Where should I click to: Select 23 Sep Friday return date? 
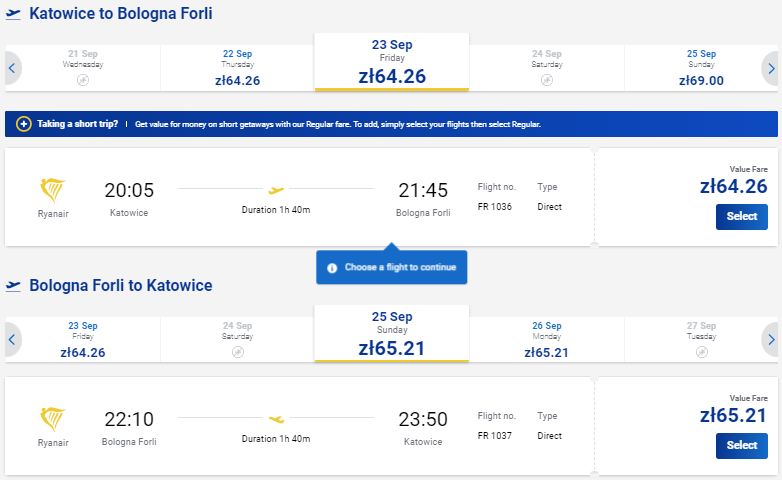point(83,340)
